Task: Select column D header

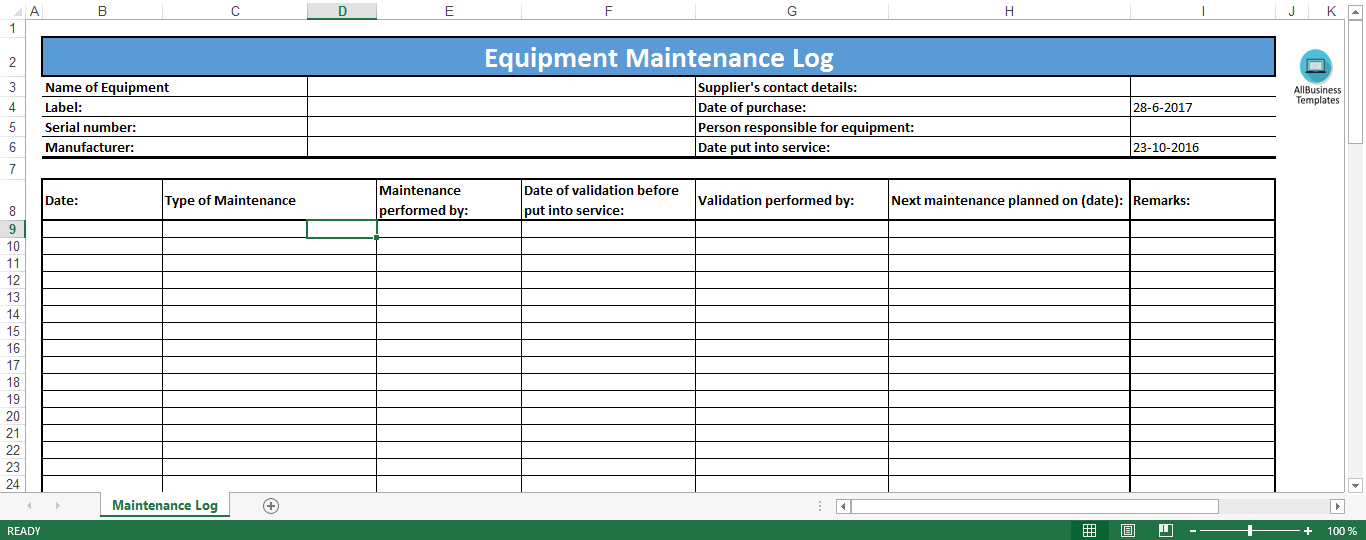Action: (342, 11)
